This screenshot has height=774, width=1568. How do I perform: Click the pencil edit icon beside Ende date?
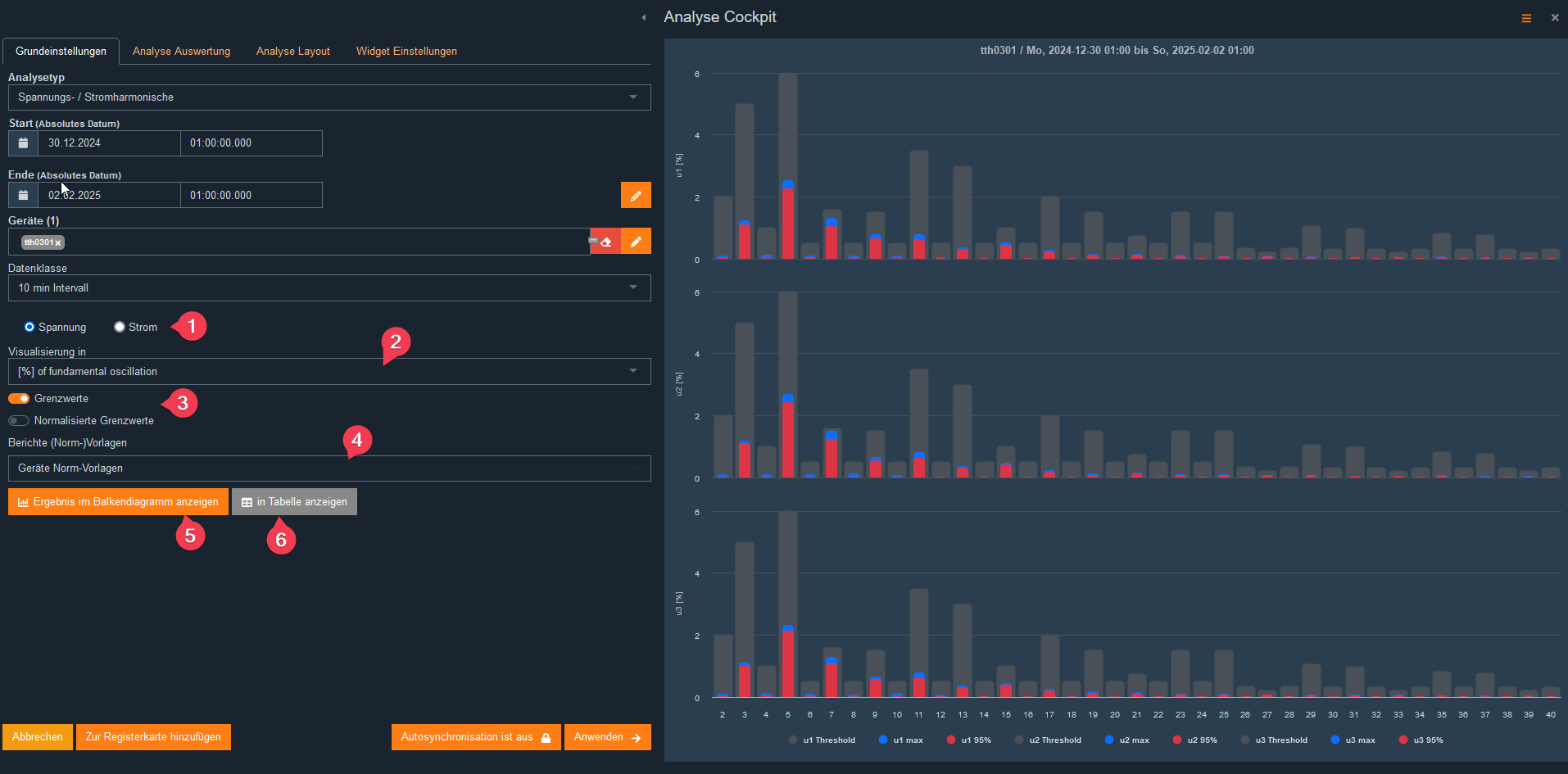point(636,195)
